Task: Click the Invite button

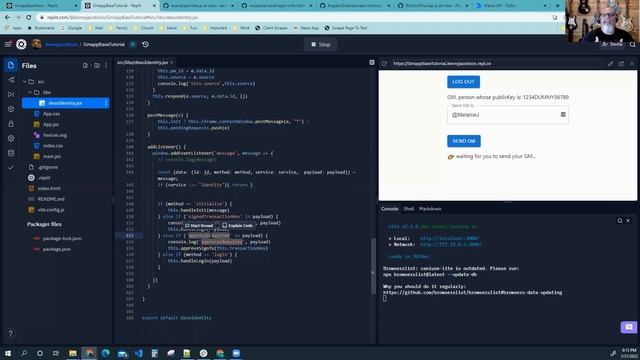Action: (612, 44)
